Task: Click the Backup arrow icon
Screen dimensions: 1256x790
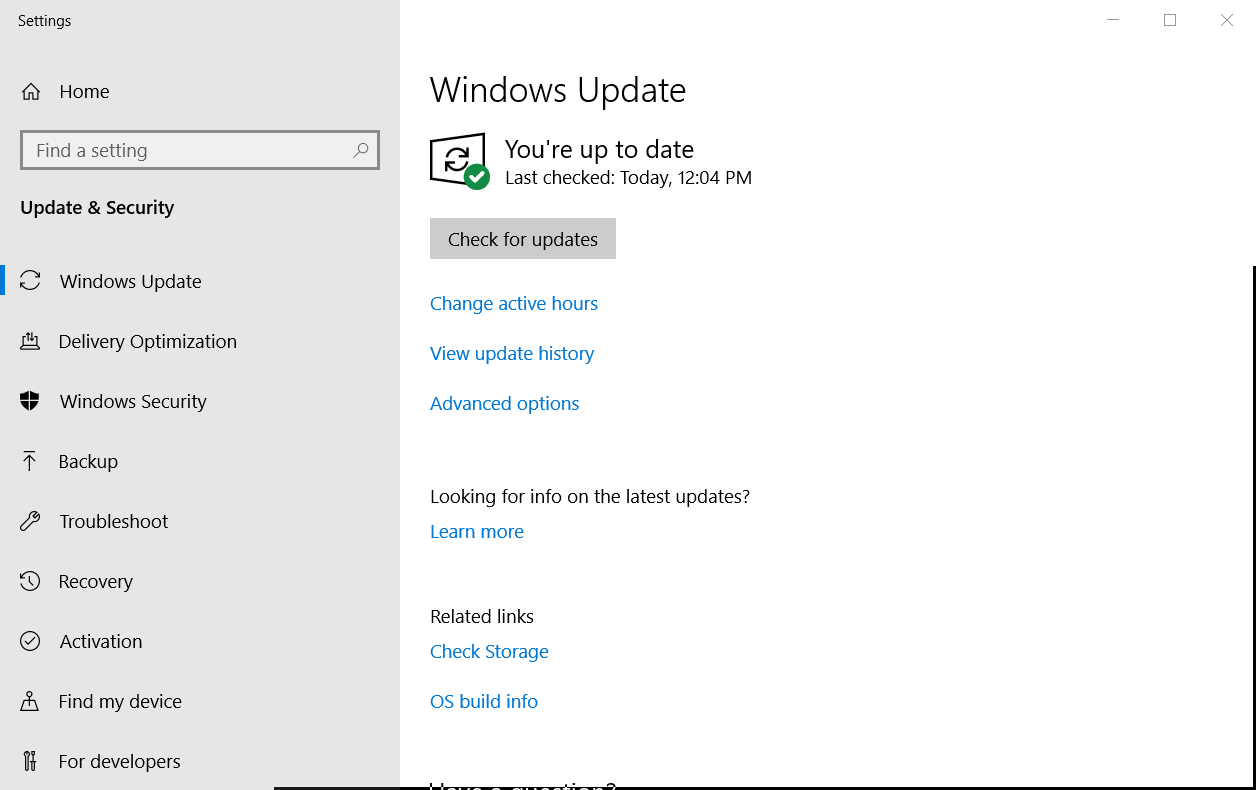Action: click(x=30, y=461)
